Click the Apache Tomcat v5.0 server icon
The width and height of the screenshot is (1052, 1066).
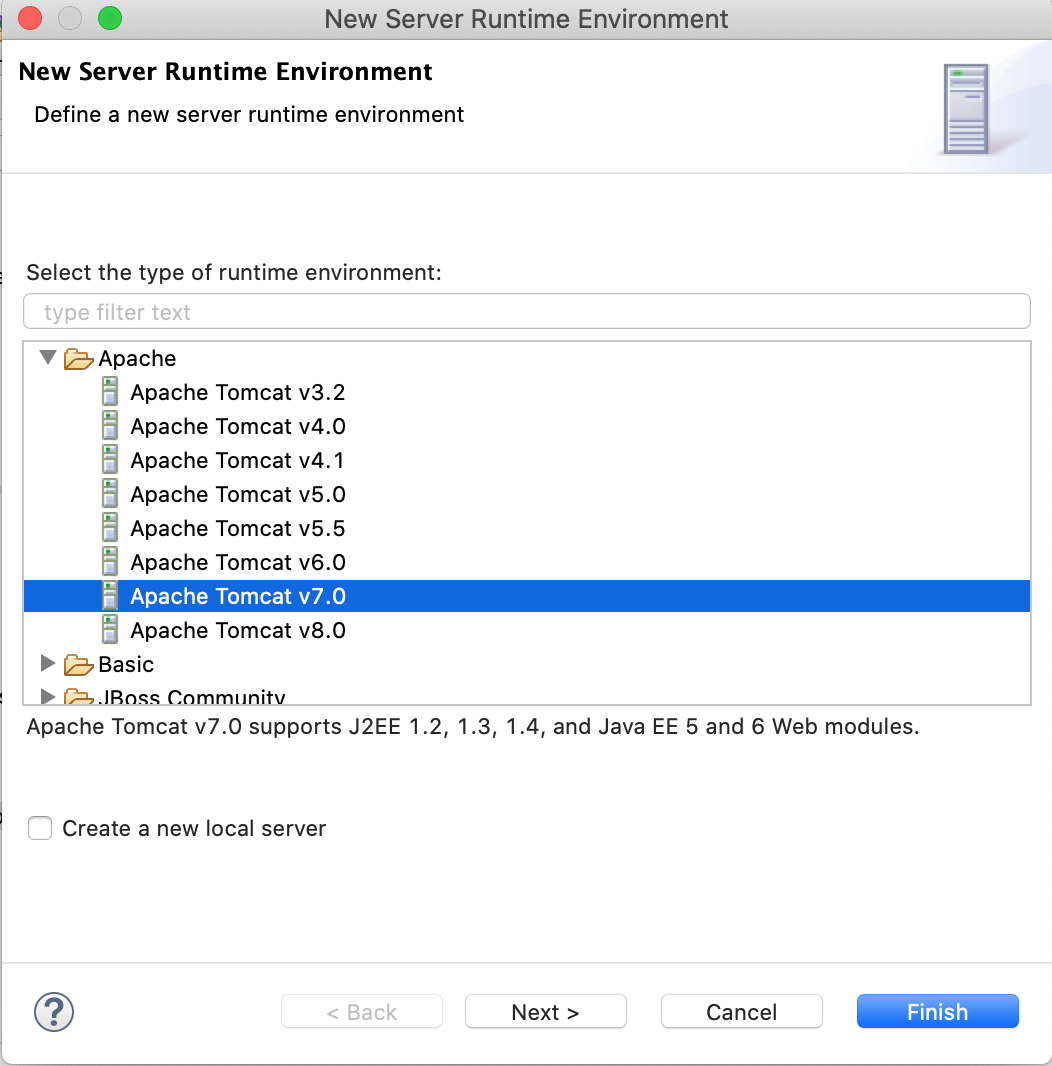(x=109, y=494)
